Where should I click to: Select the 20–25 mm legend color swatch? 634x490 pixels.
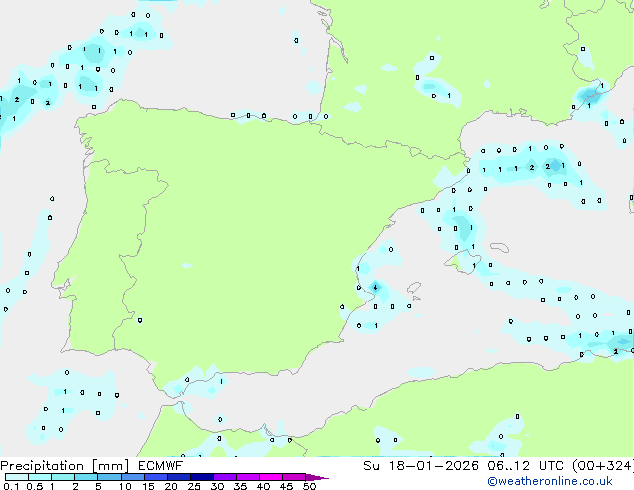[x=178, y=477]
